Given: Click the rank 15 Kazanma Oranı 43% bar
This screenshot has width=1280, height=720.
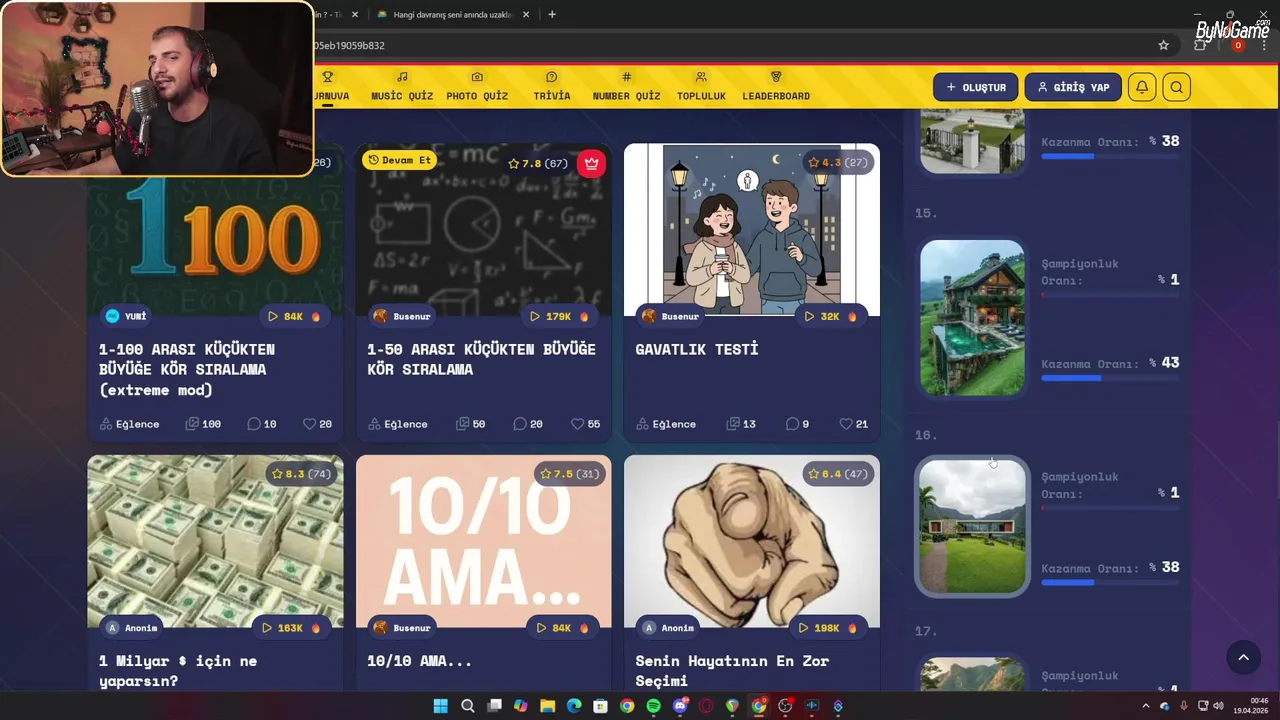Looking at the screenshot, I should 1110,378.
